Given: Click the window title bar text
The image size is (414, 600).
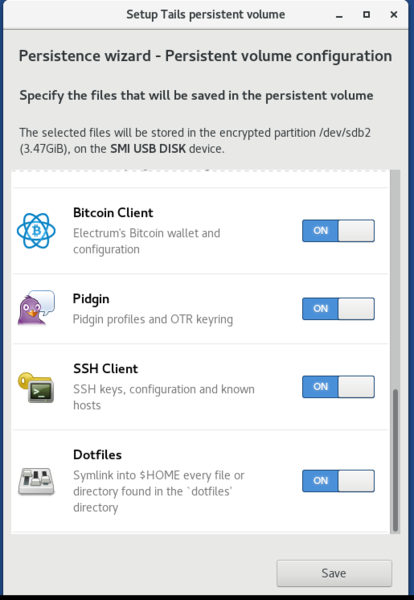Looking at the screenshot, I should click(x=205, y=15).
